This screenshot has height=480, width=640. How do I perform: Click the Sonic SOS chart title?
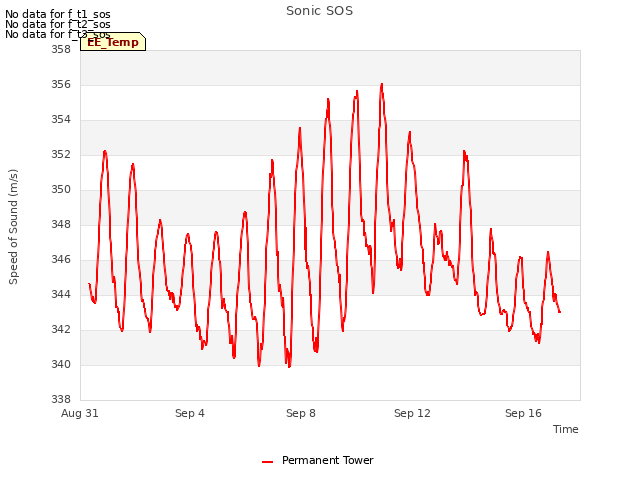pos(319,11)
